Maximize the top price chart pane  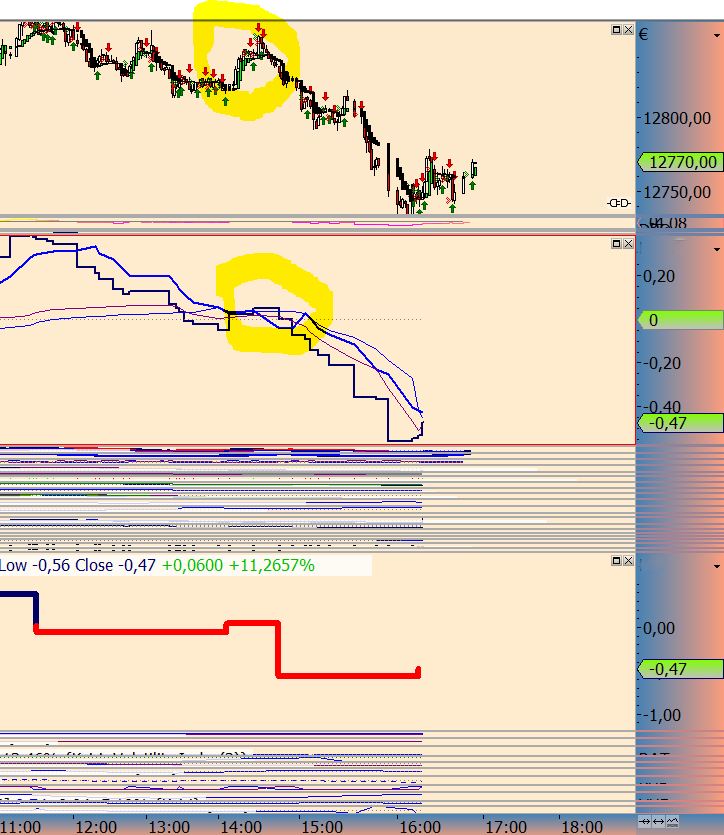click(616, 30)
